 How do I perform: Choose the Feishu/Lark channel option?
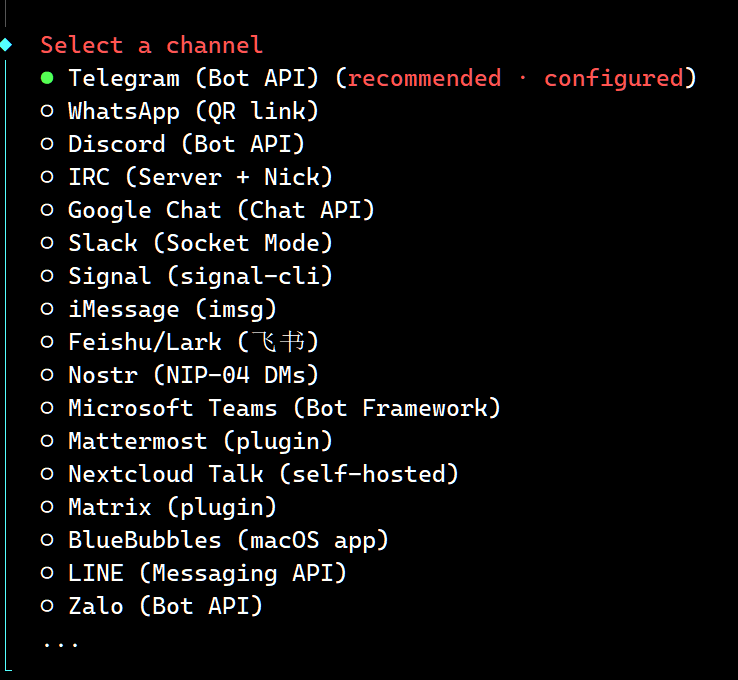(x=193, y=342)
